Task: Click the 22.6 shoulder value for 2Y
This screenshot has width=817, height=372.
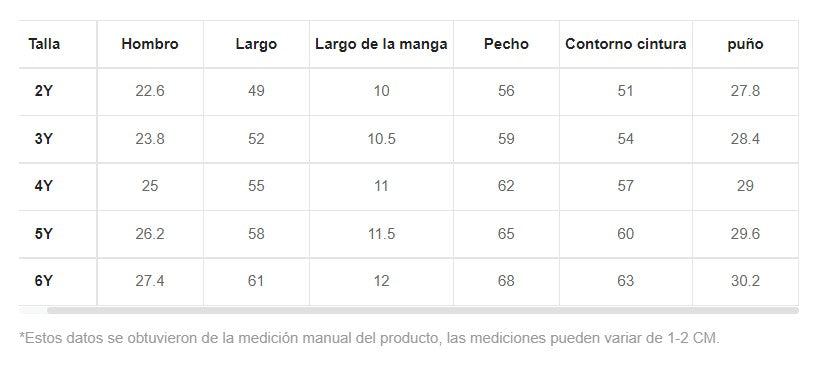Action: pos(150,91)
